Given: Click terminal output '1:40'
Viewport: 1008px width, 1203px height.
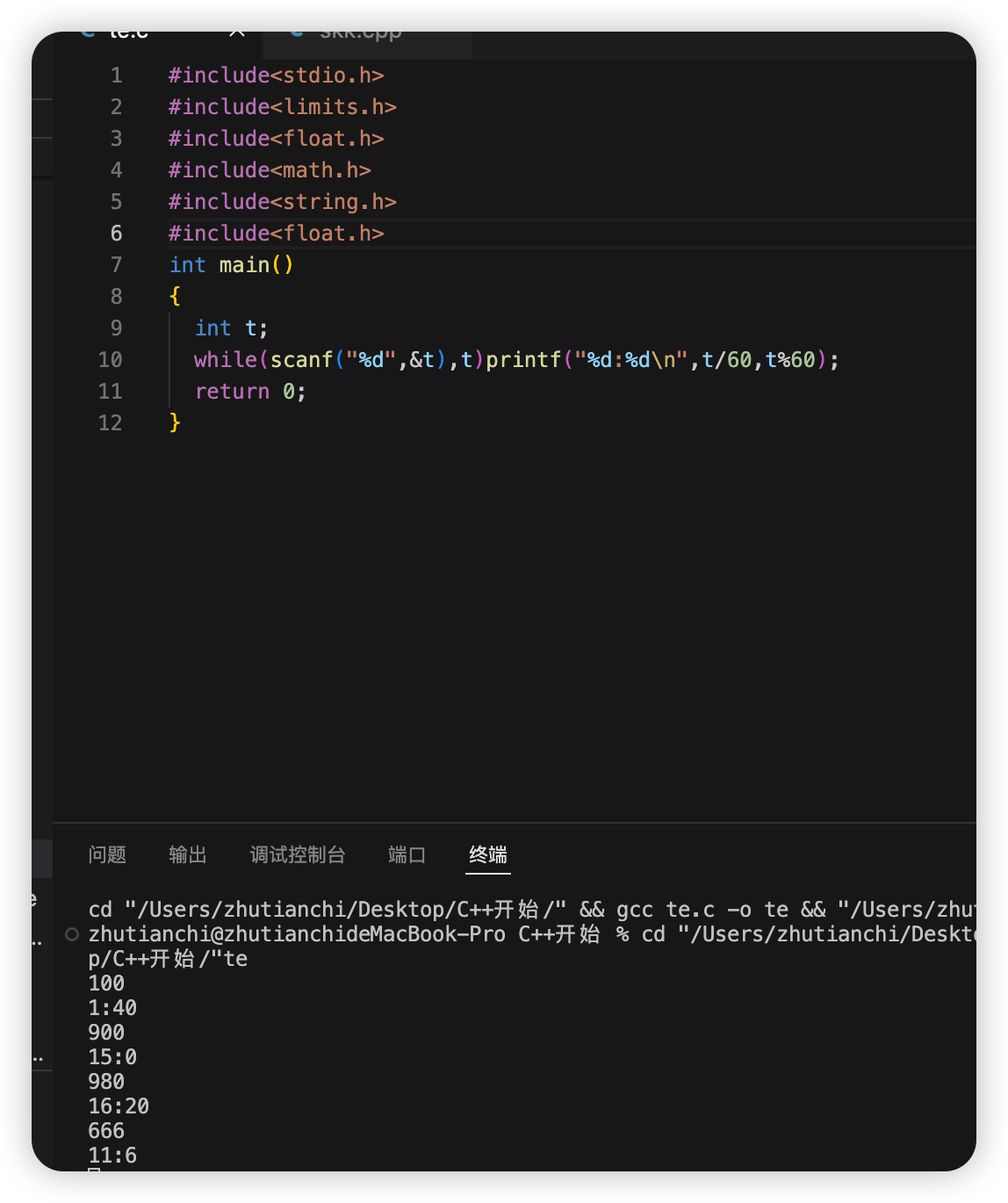Looking at the screenshot, I should pos(112,1008).
